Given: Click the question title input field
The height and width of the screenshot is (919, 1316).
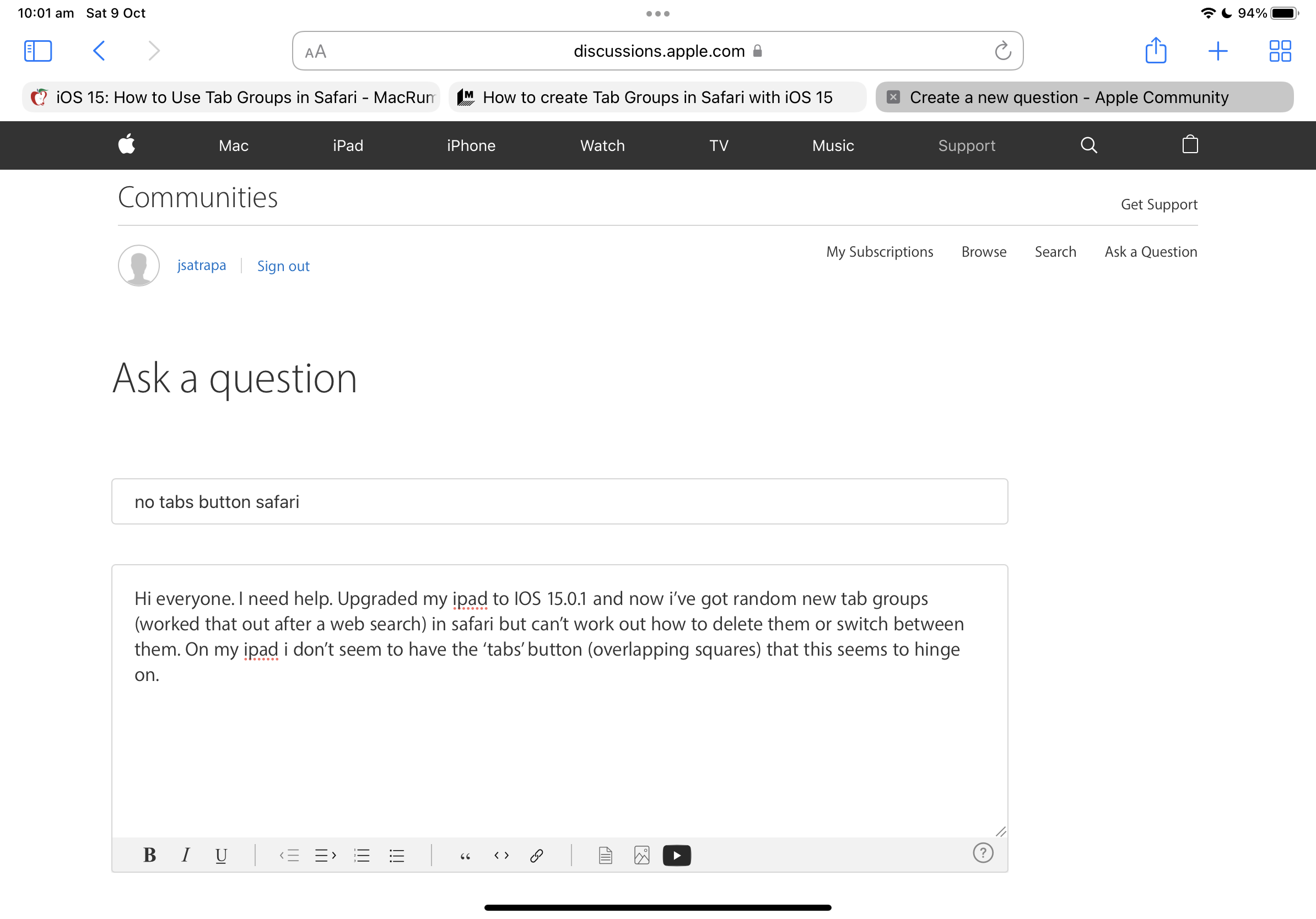Looking at the screenshot, I should (x=559, y=501).
